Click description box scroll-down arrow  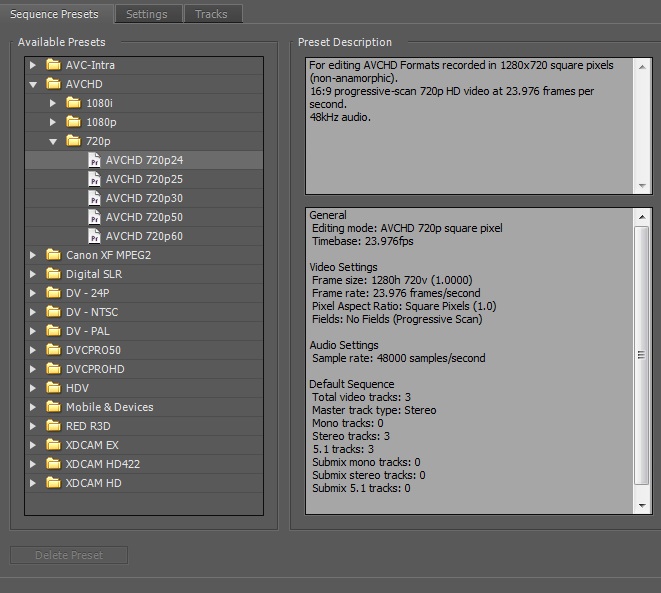click(x=642, y=185)
